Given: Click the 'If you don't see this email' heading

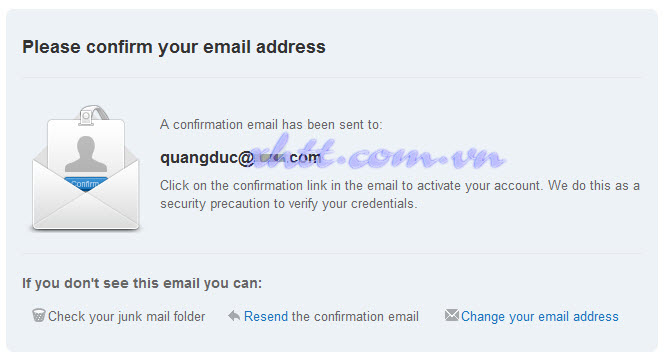Looking at the screenshot, I should (142, 283).
